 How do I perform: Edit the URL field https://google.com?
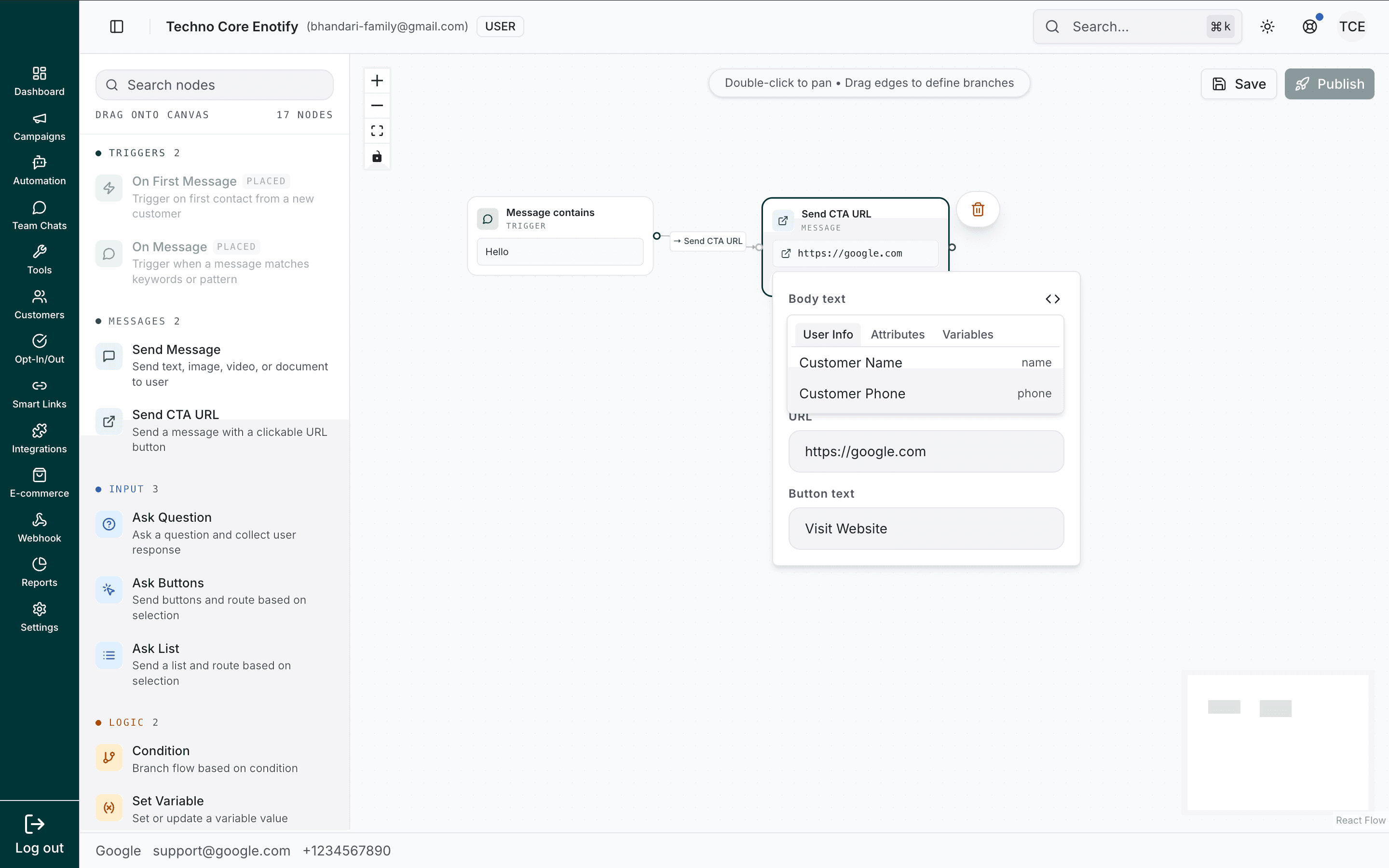926,452
